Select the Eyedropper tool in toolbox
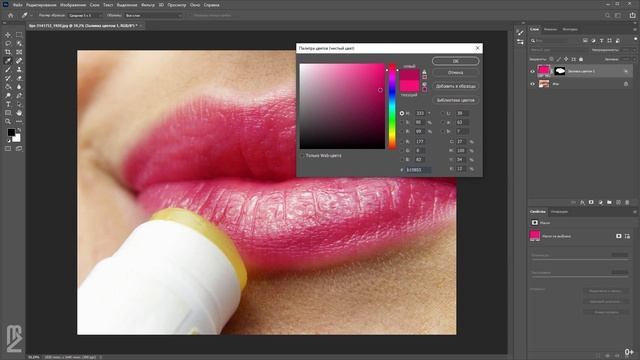This screenshot has width=640, height=360. click(8, 61)
